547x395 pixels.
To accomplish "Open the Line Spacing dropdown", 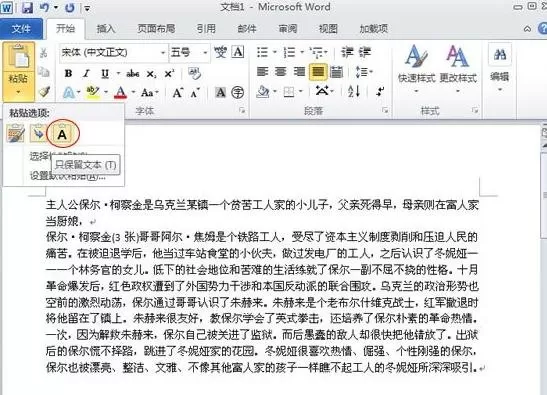I will tap(363, 72).
